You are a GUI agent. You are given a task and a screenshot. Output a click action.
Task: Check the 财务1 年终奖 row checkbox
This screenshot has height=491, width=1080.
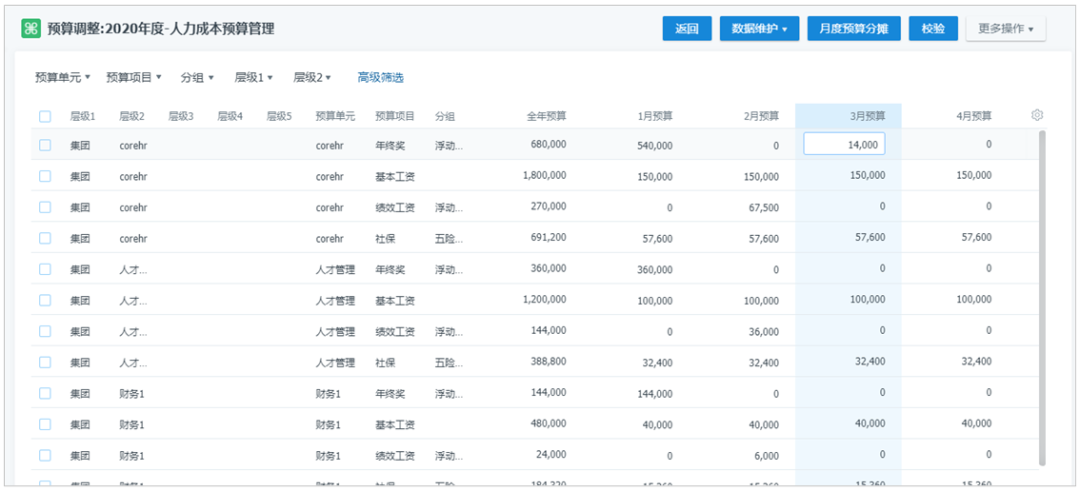pos(45,393)
